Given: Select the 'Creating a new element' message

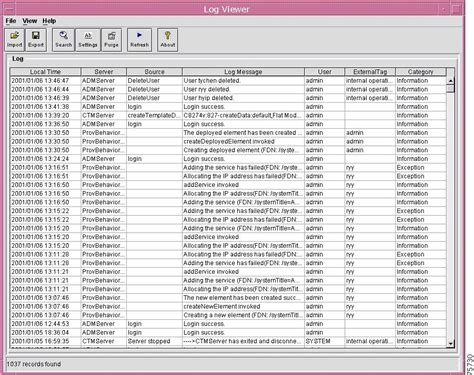Looking at the screenshot, I should 242,315.
